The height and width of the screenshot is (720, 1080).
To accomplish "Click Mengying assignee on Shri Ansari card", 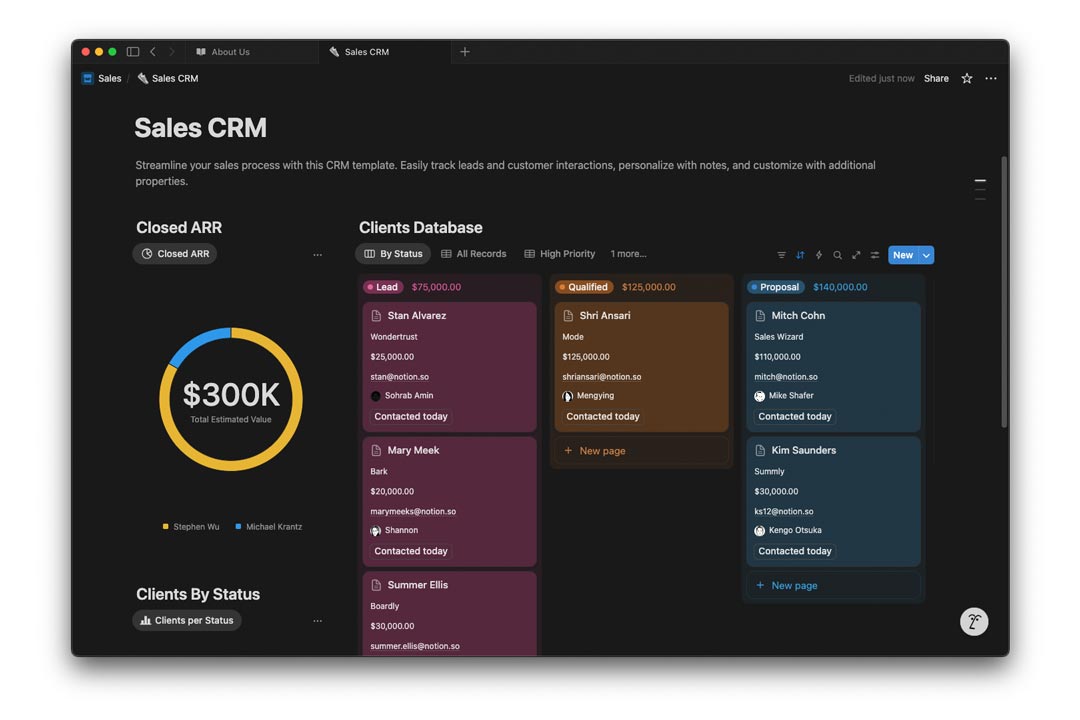I will [588, 395].
